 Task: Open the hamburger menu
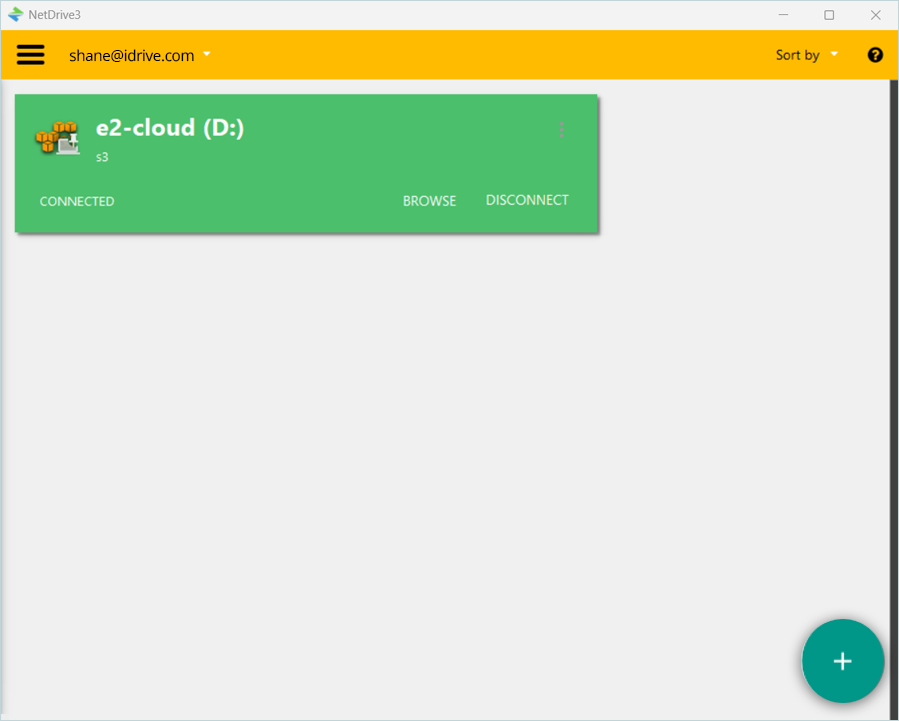pos(30,55)
